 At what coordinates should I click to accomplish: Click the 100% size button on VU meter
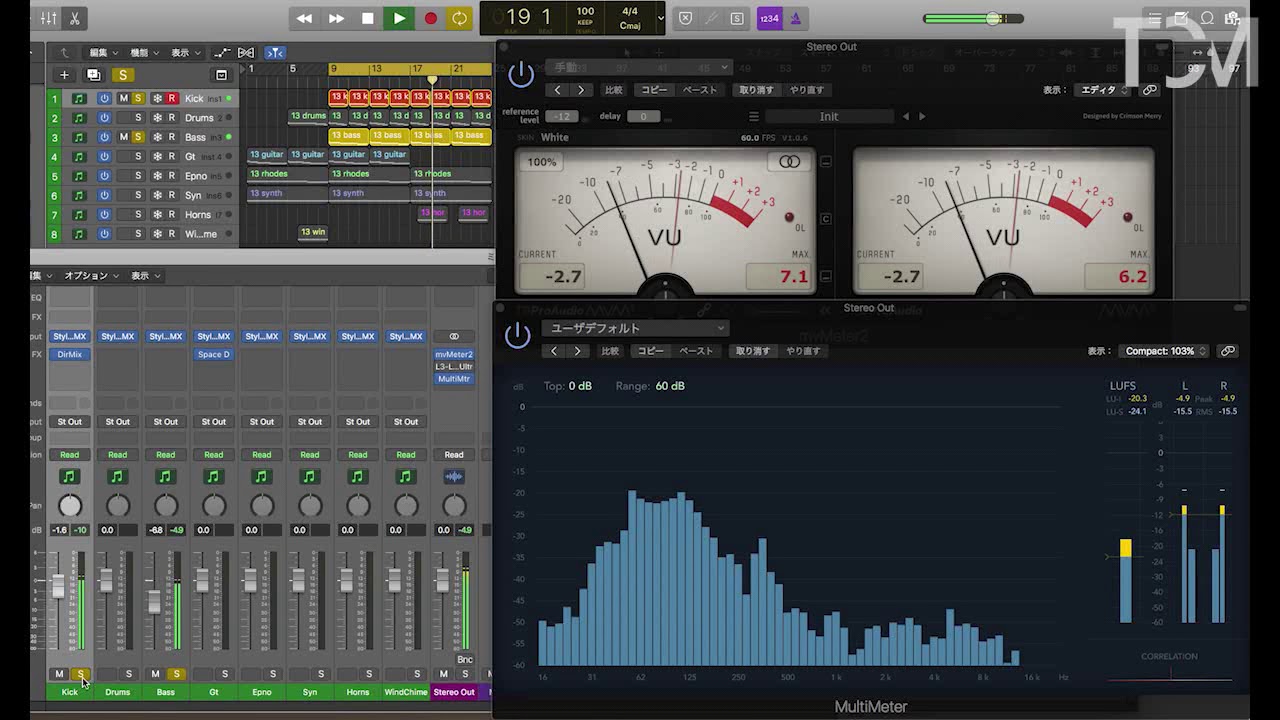tap(542, 162)
